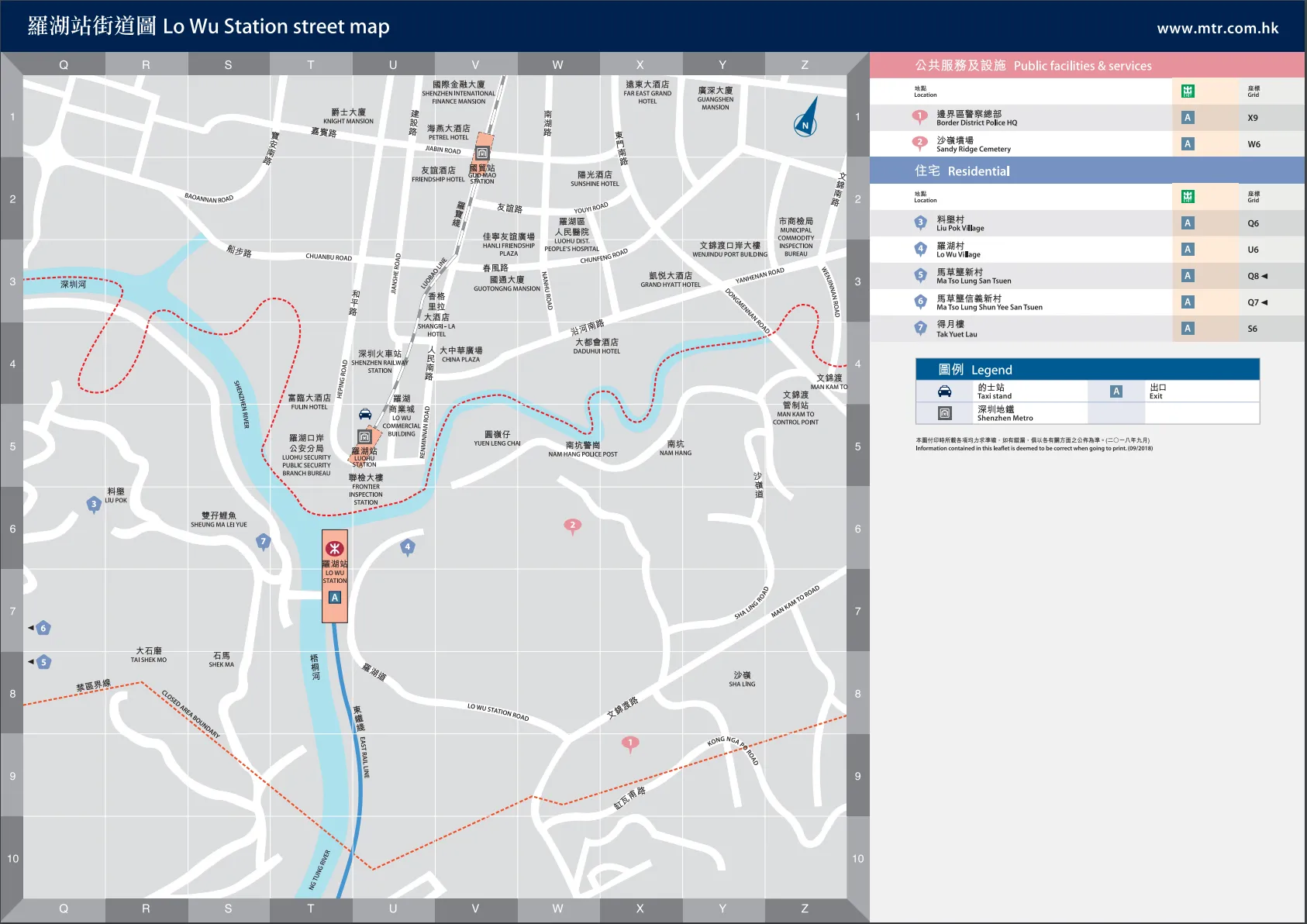
Task: Click the taxi stand icon on the map
Action: (365, 414)
